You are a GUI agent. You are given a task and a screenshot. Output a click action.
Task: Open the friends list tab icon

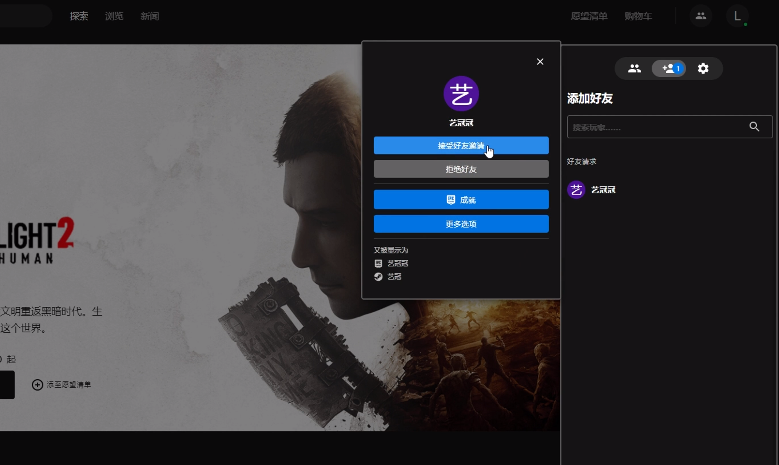click(x=634, y=69)
